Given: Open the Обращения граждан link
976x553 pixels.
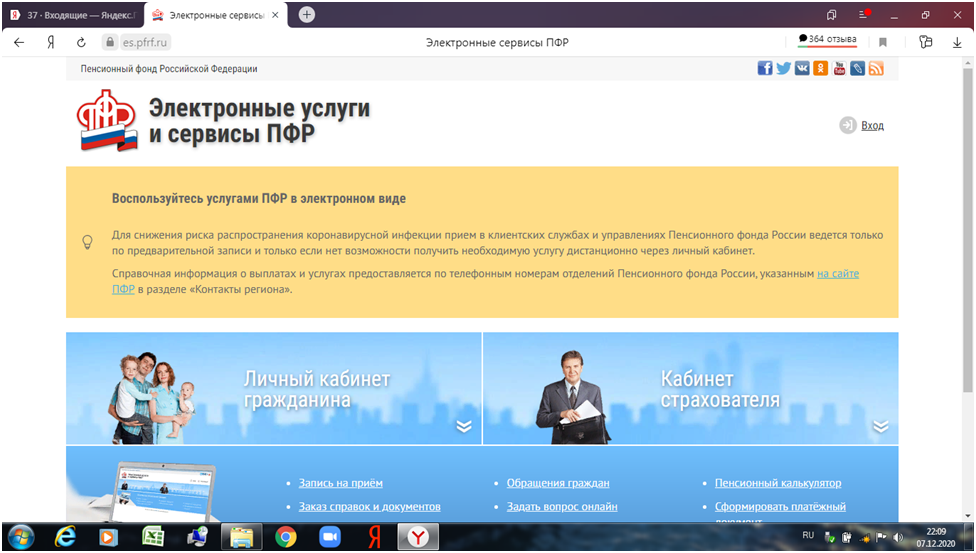Looking at the screenshot, I should click(558, 483).
